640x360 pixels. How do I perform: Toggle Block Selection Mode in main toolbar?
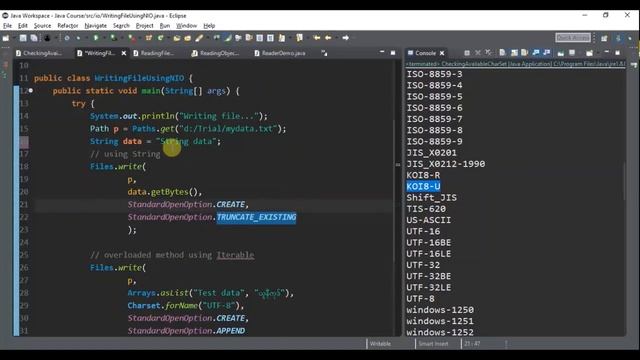260,38
